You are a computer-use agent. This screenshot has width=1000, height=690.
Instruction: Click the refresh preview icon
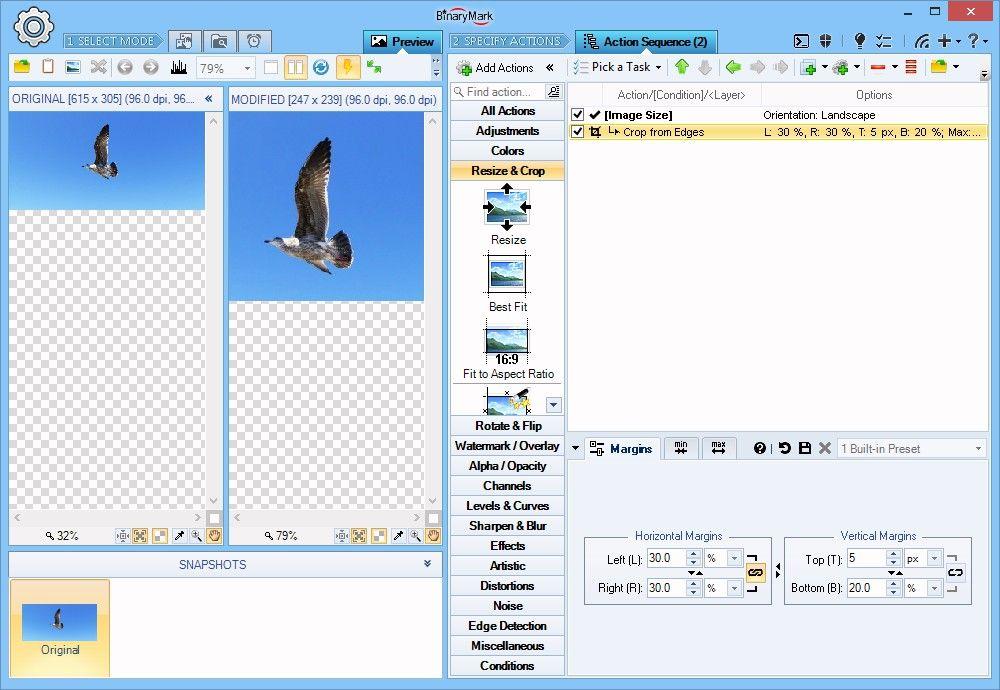click(321, 67)
